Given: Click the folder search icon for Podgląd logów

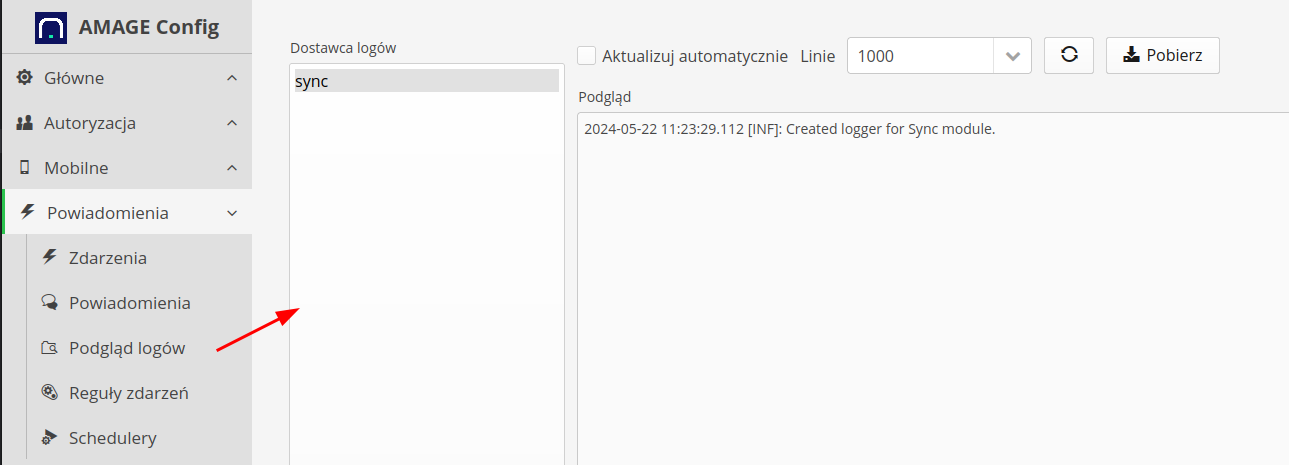Looking at the screenshot, I should tap(49, 348).
